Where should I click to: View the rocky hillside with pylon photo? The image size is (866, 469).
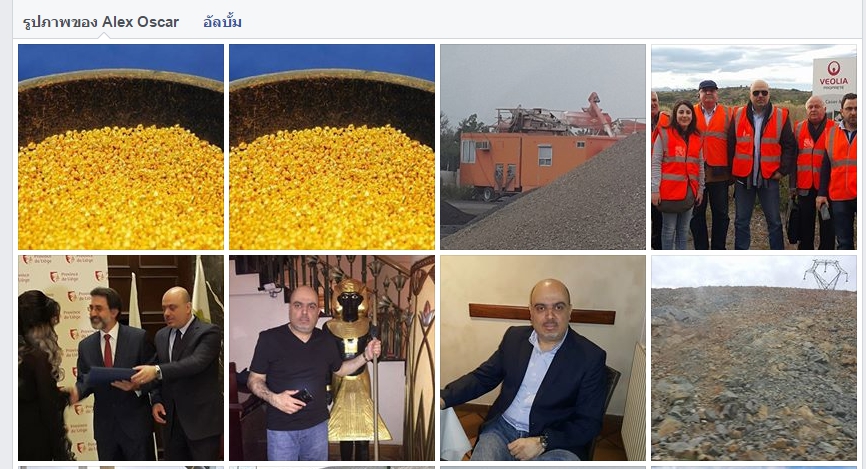click(x=754, y=358)
